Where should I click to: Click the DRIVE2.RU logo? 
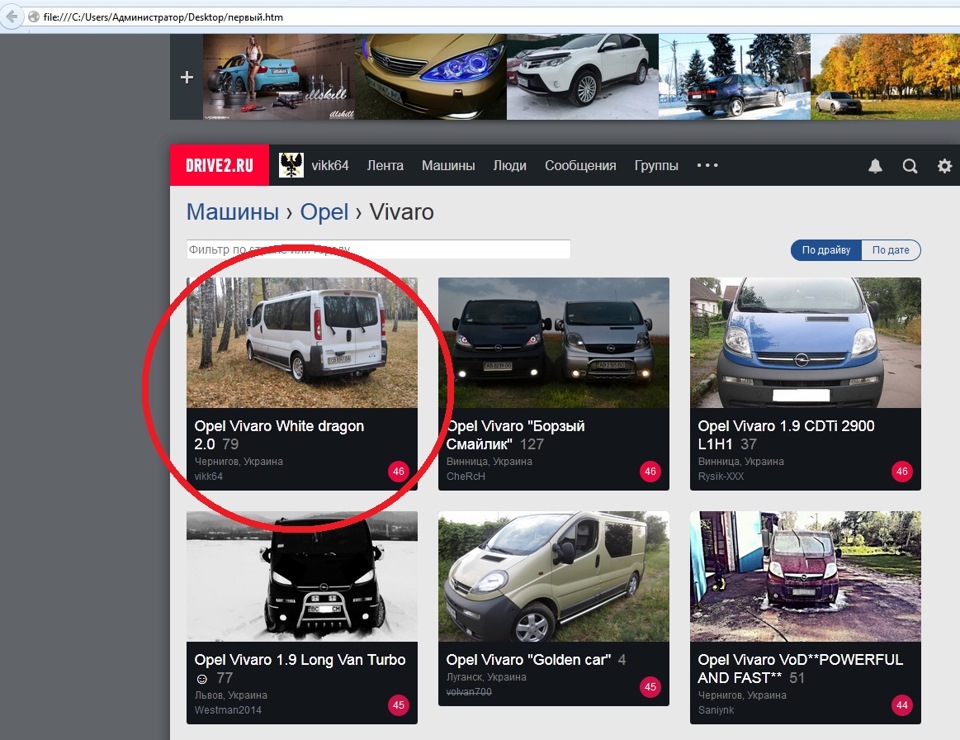219,165
